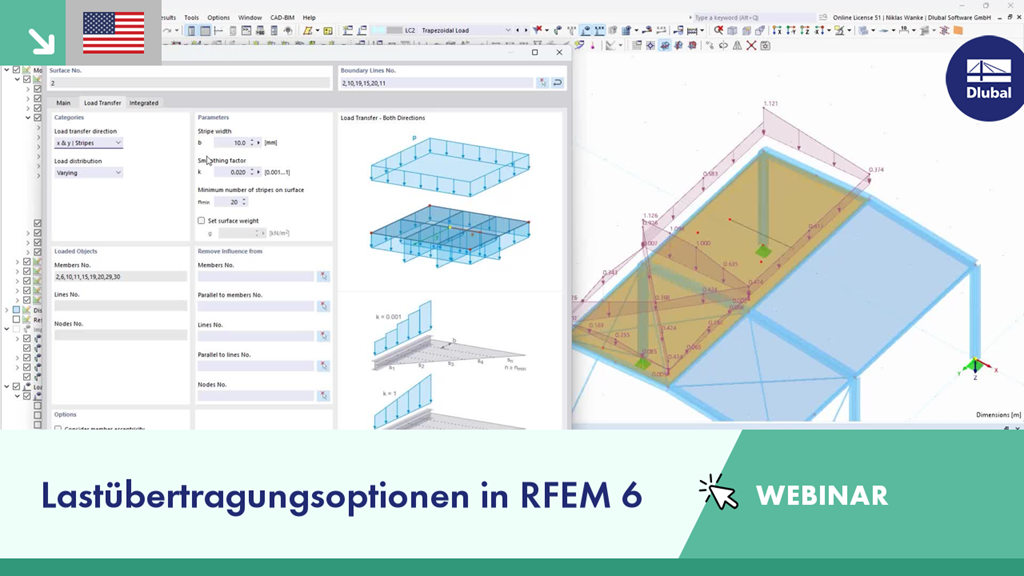This screenshot has width=1024, height=576.
Task: Click the filter with red X icon
Action: (537, 30)
